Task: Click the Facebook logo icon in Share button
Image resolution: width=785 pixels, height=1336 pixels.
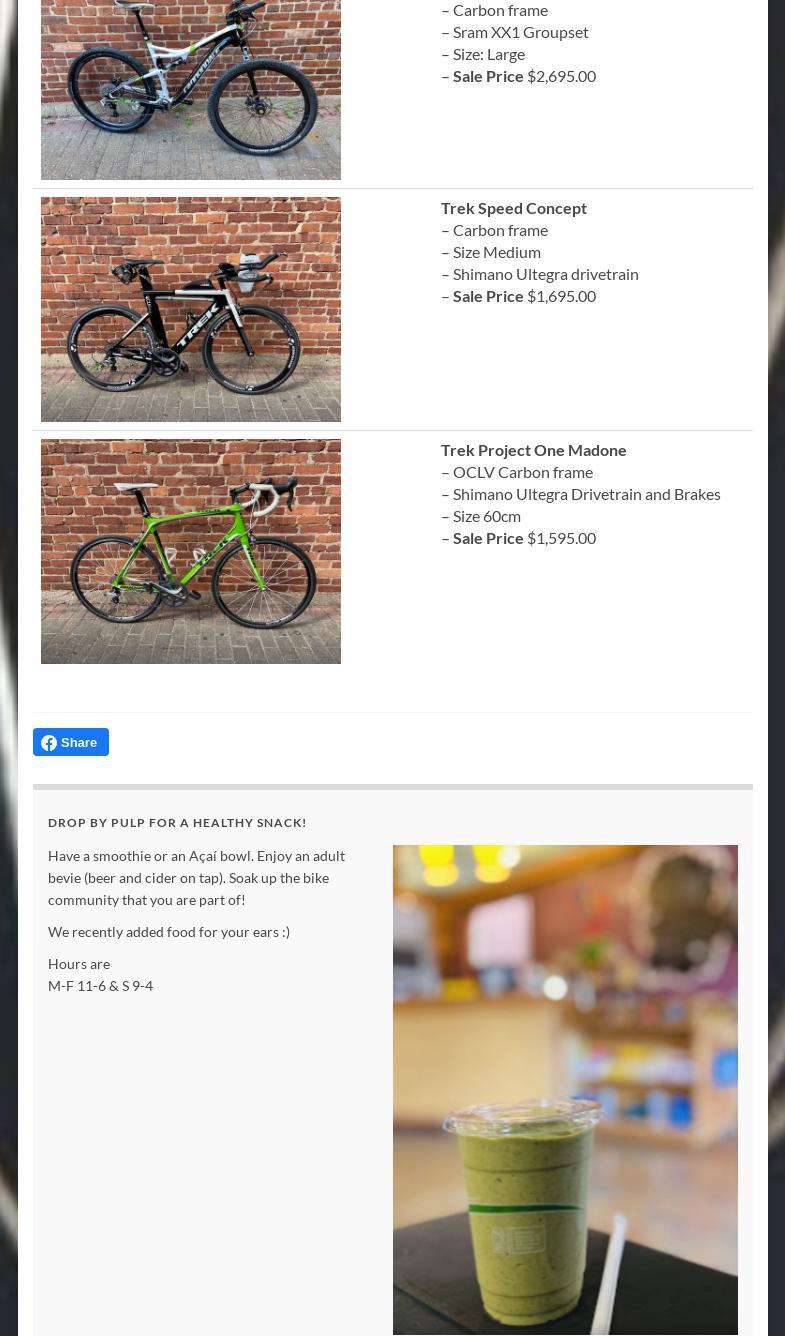Action: [x=49, y=743]
